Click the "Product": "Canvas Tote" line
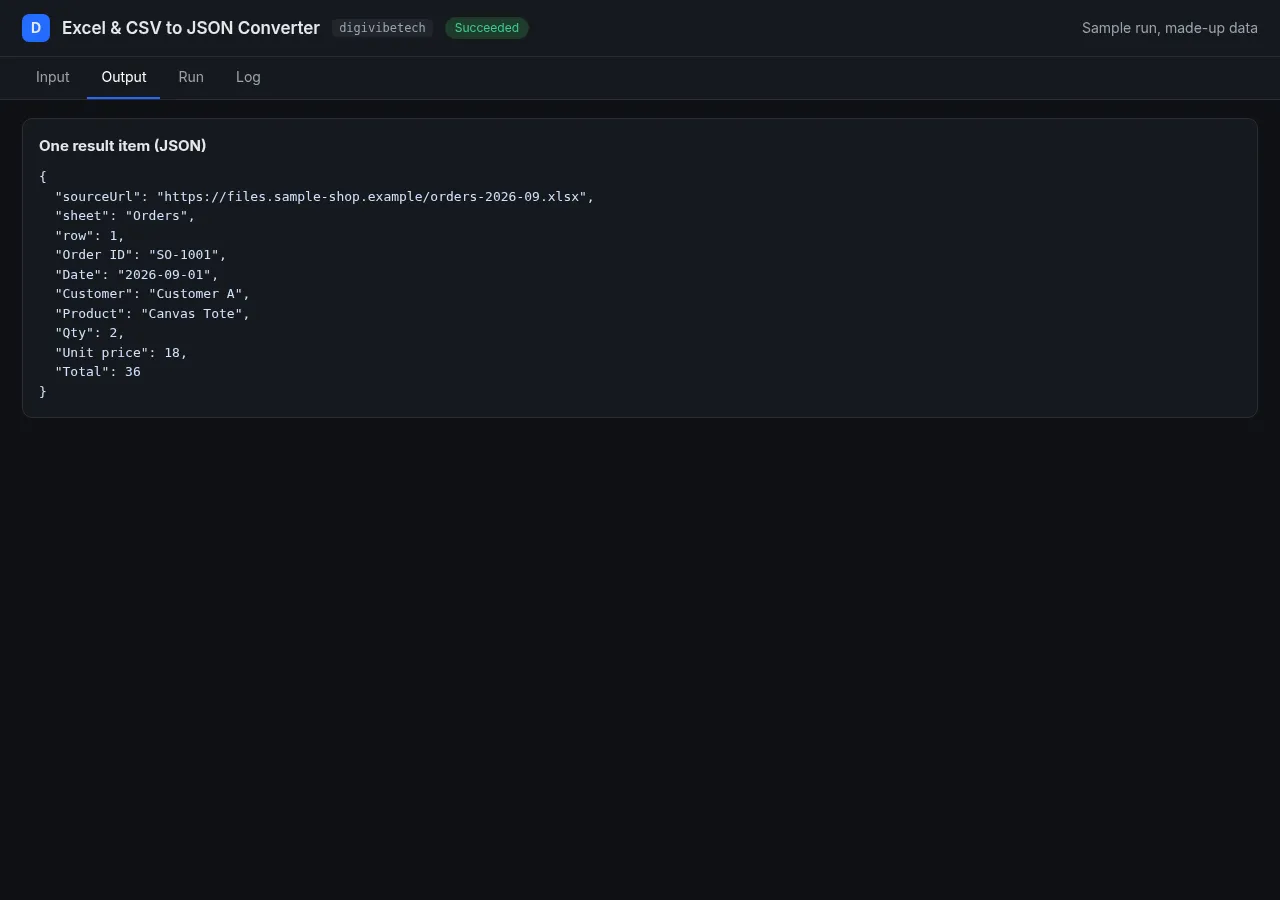1280x900 pixels. (152, 313)
